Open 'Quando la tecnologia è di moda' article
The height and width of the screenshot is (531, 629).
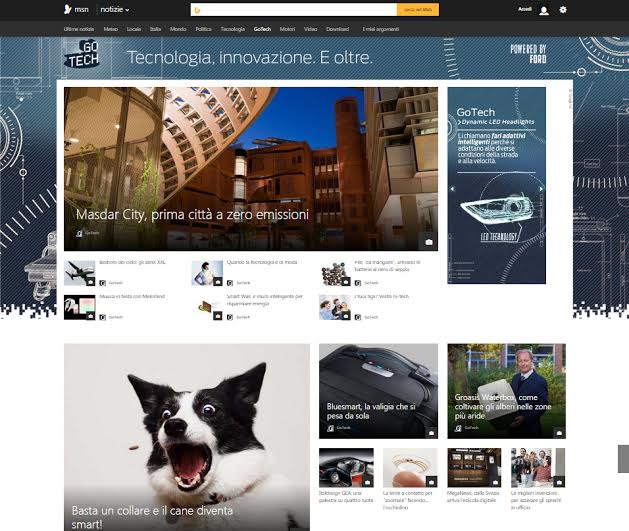pyautogui.click(x=262, y=262)
